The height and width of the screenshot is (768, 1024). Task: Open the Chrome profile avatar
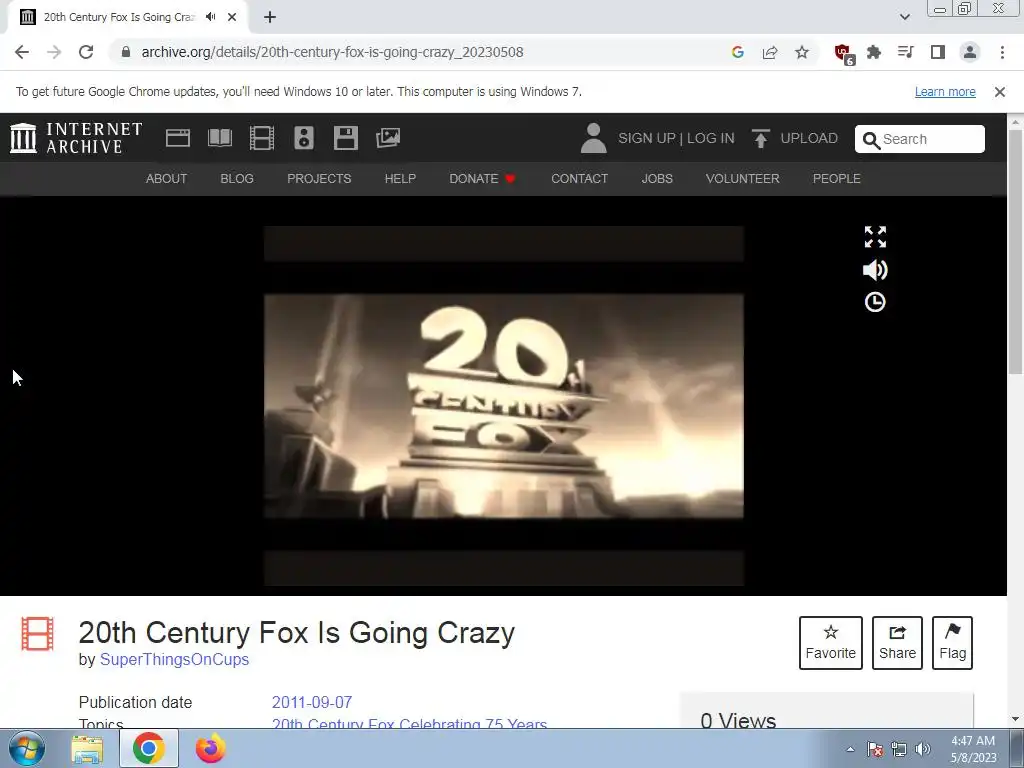coord(970,52)
